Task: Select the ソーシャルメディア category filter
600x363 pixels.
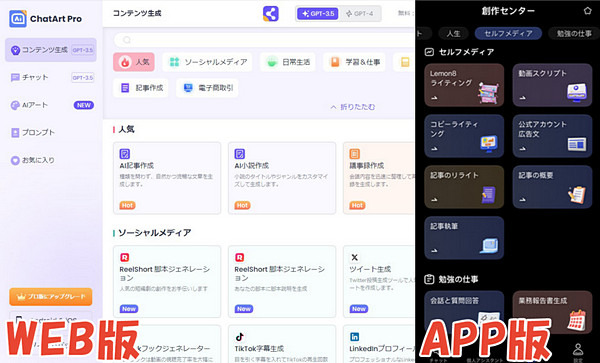Action: (x=207, y=62)
